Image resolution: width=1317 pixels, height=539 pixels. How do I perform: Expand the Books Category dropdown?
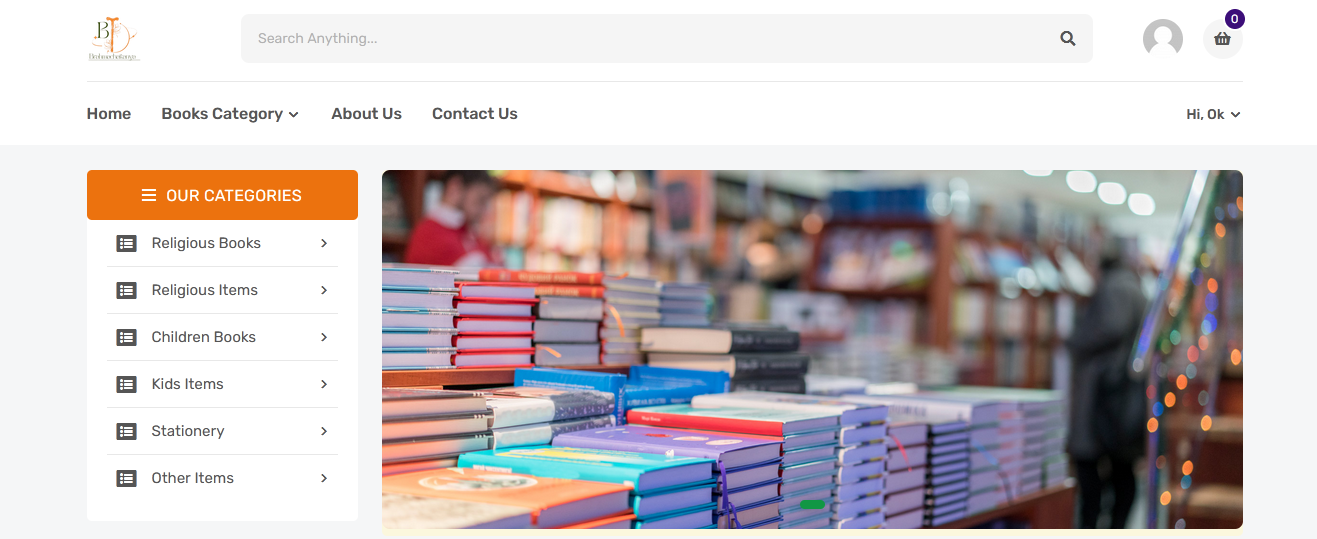coord(230,114)
